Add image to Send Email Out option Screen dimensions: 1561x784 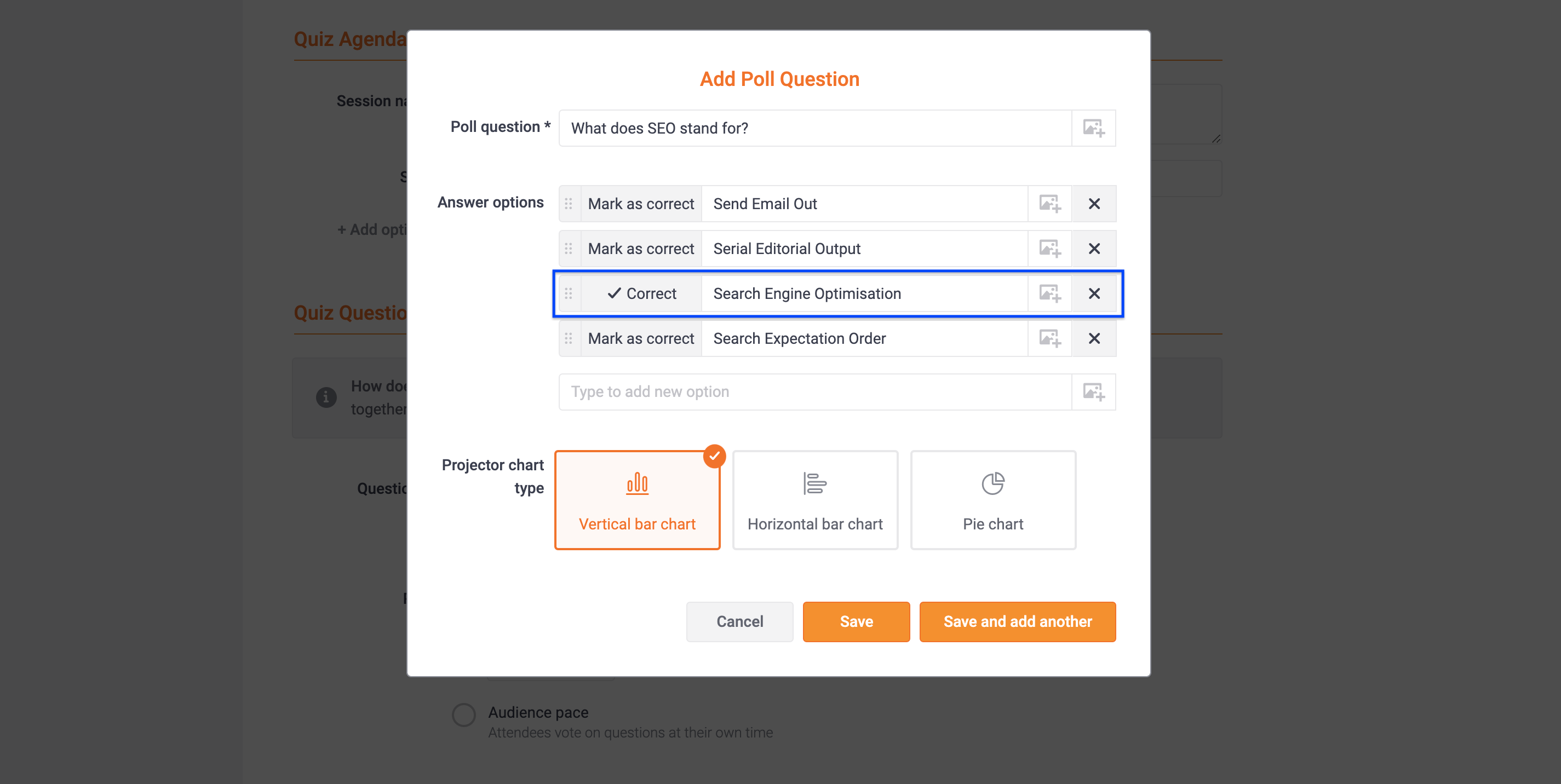[x=1049, y=204]
